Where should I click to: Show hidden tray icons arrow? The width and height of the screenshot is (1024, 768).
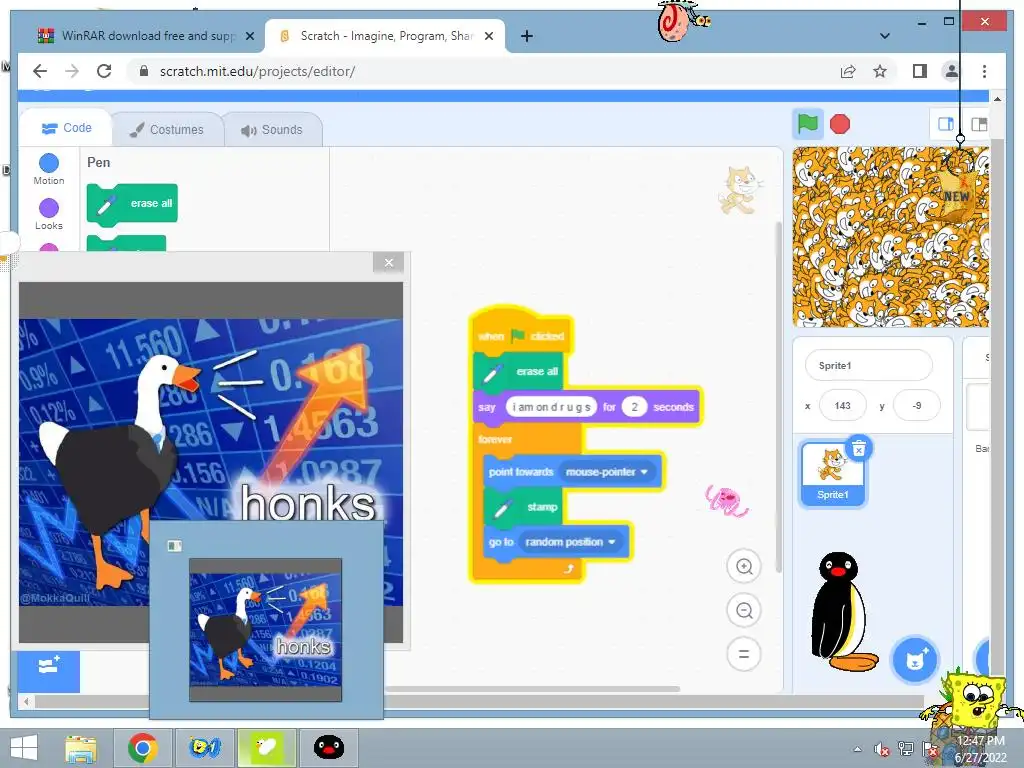(857, 749)
